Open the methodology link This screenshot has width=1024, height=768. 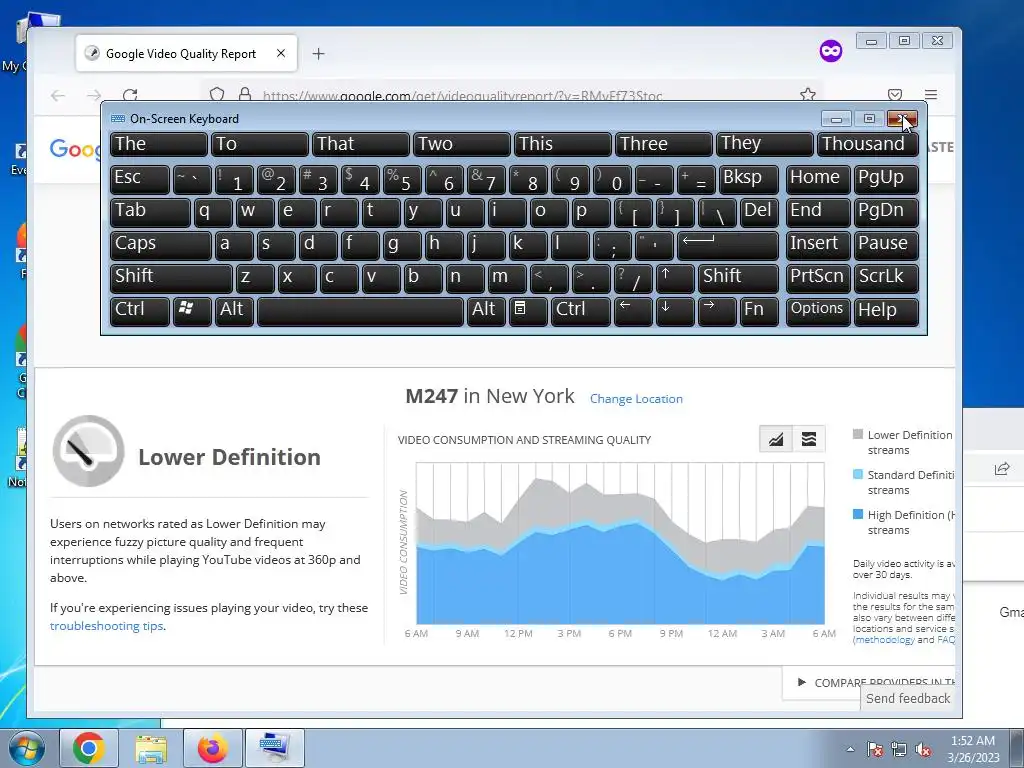pos(885,640)
